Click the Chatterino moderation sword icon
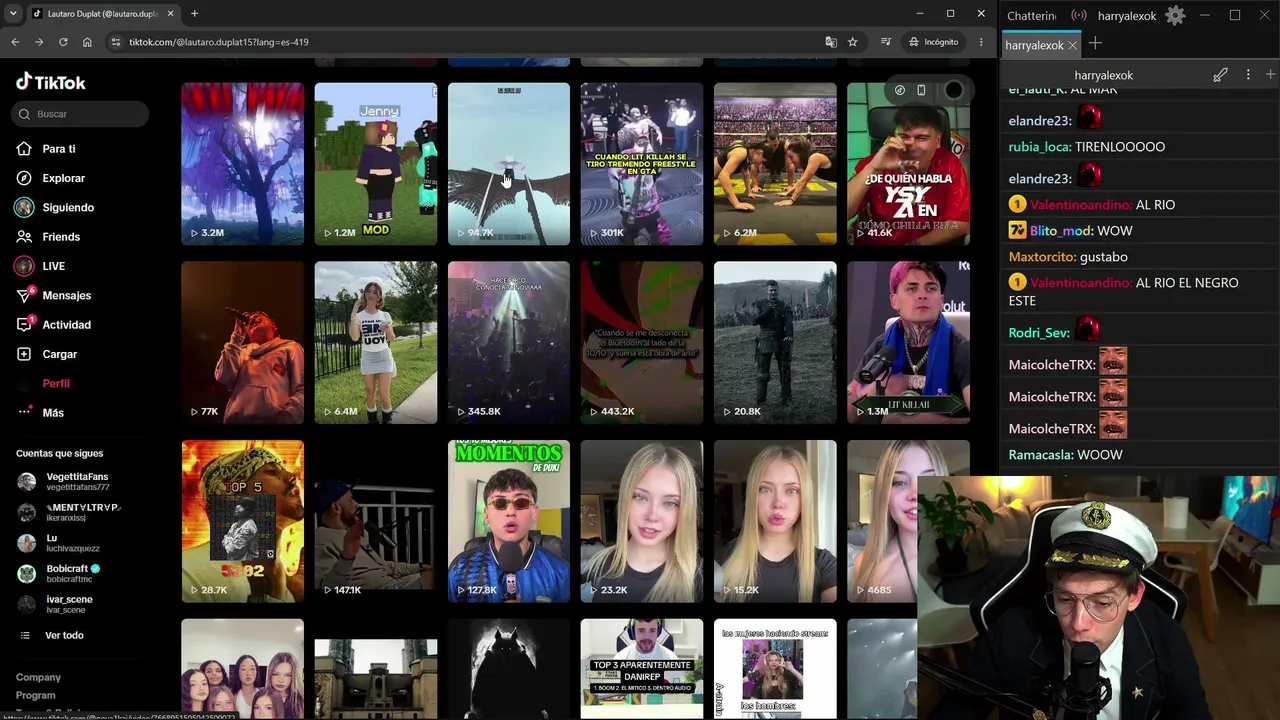The image size is (1280, 720). point(1220,75)
